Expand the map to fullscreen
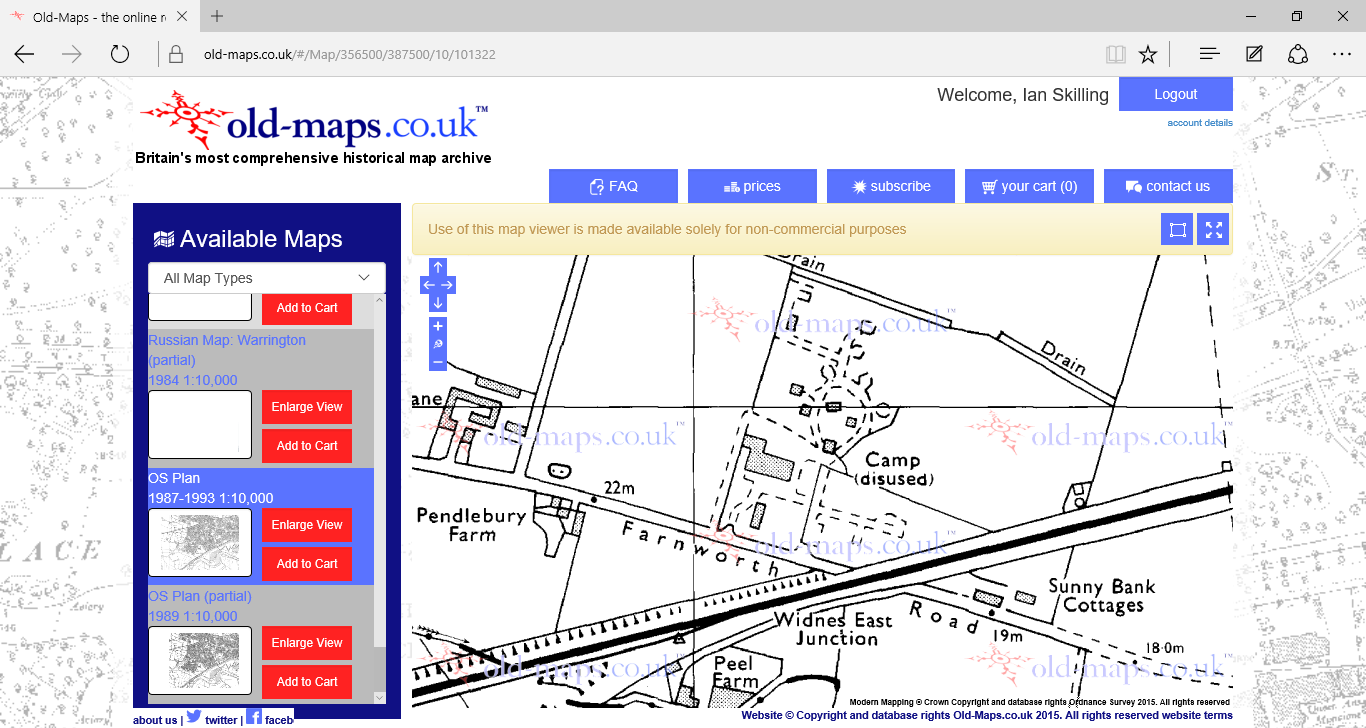This screenshot has height=728, width=1366. (x=1214, y=230)
